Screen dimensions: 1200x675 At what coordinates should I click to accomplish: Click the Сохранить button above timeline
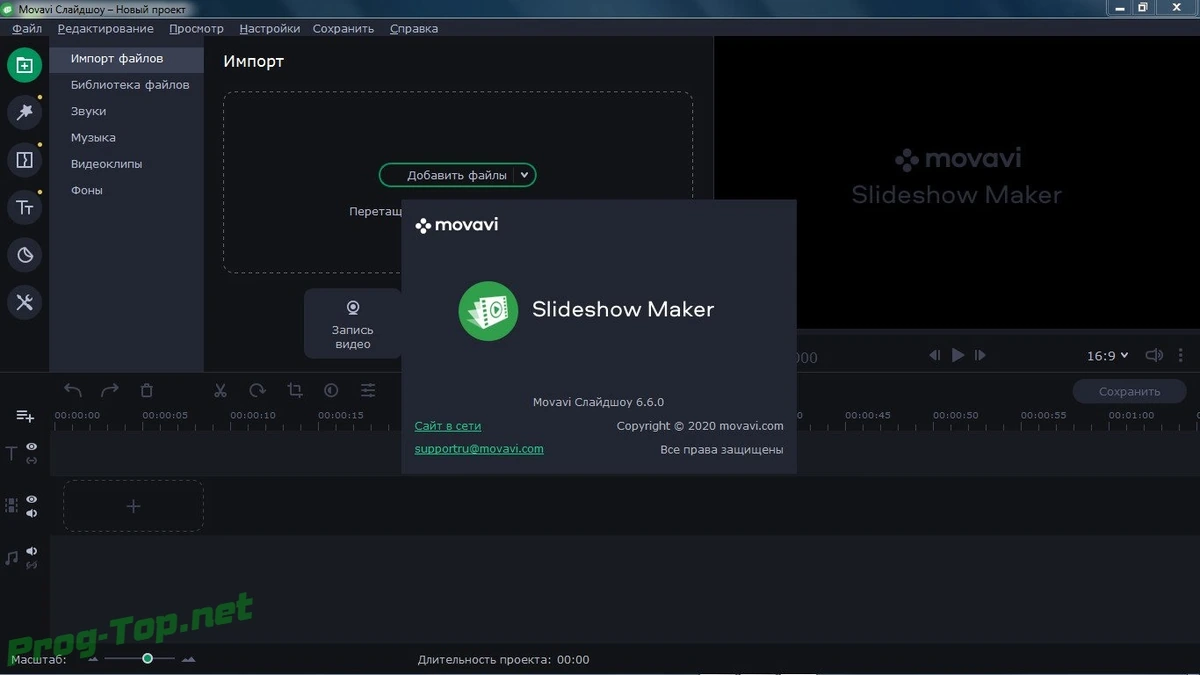[1129, 391]
